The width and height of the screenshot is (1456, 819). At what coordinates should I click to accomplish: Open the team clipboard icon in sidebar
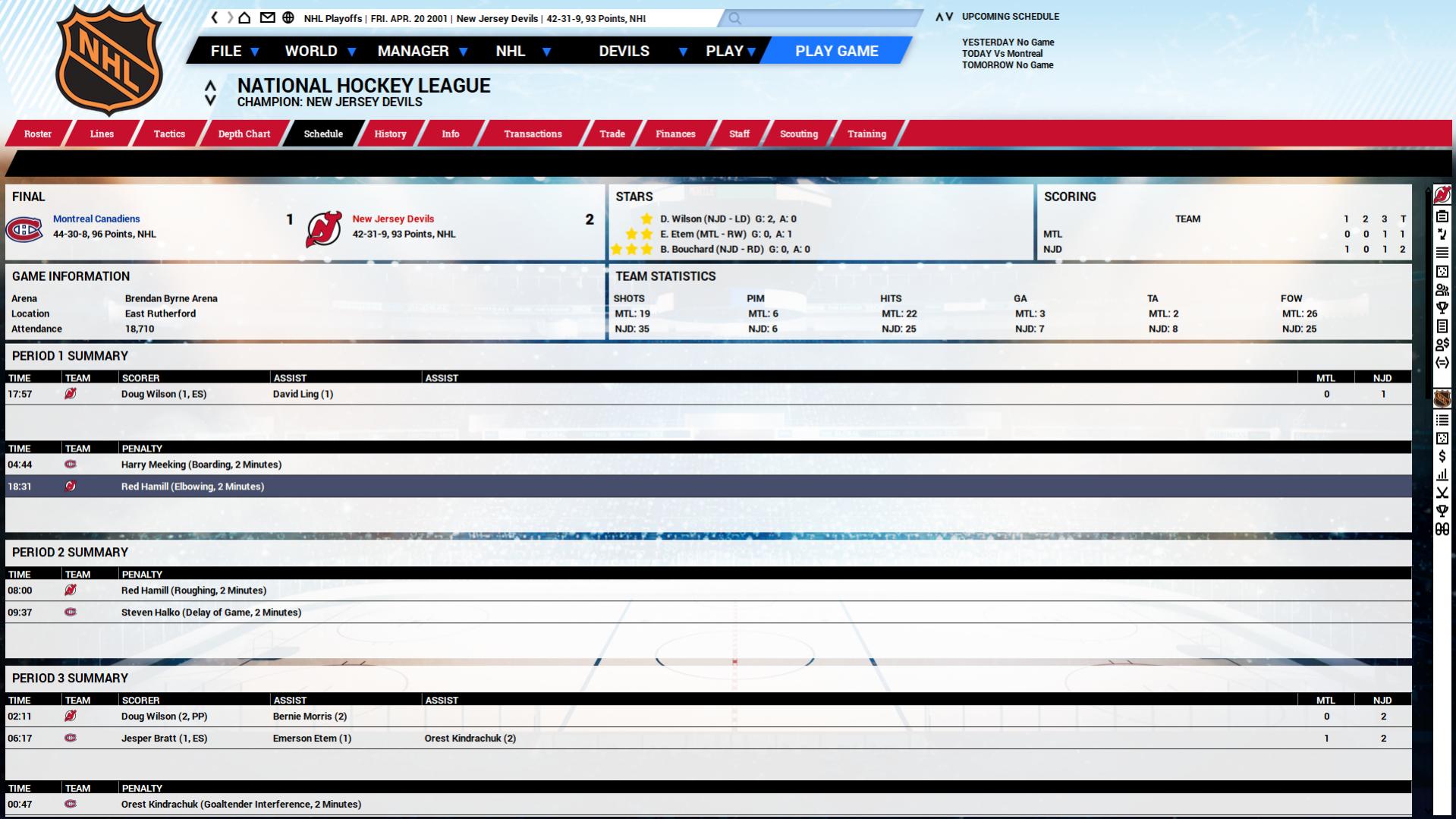tap(1442, 216)
